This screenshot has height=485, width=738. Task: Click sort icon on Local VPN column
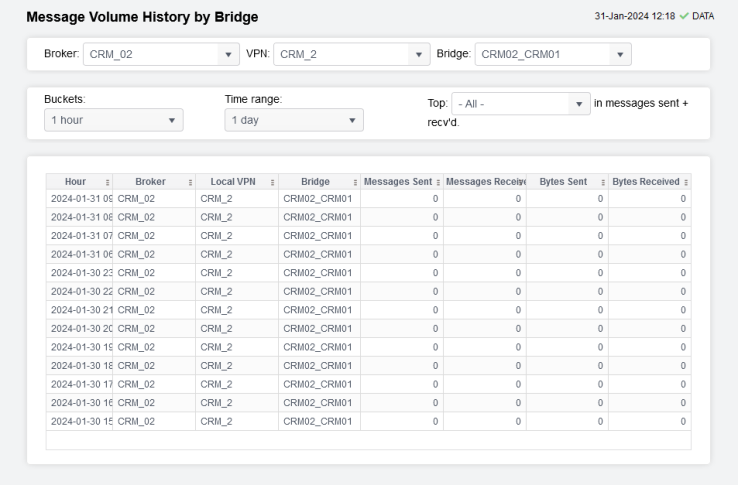point(273,182)
